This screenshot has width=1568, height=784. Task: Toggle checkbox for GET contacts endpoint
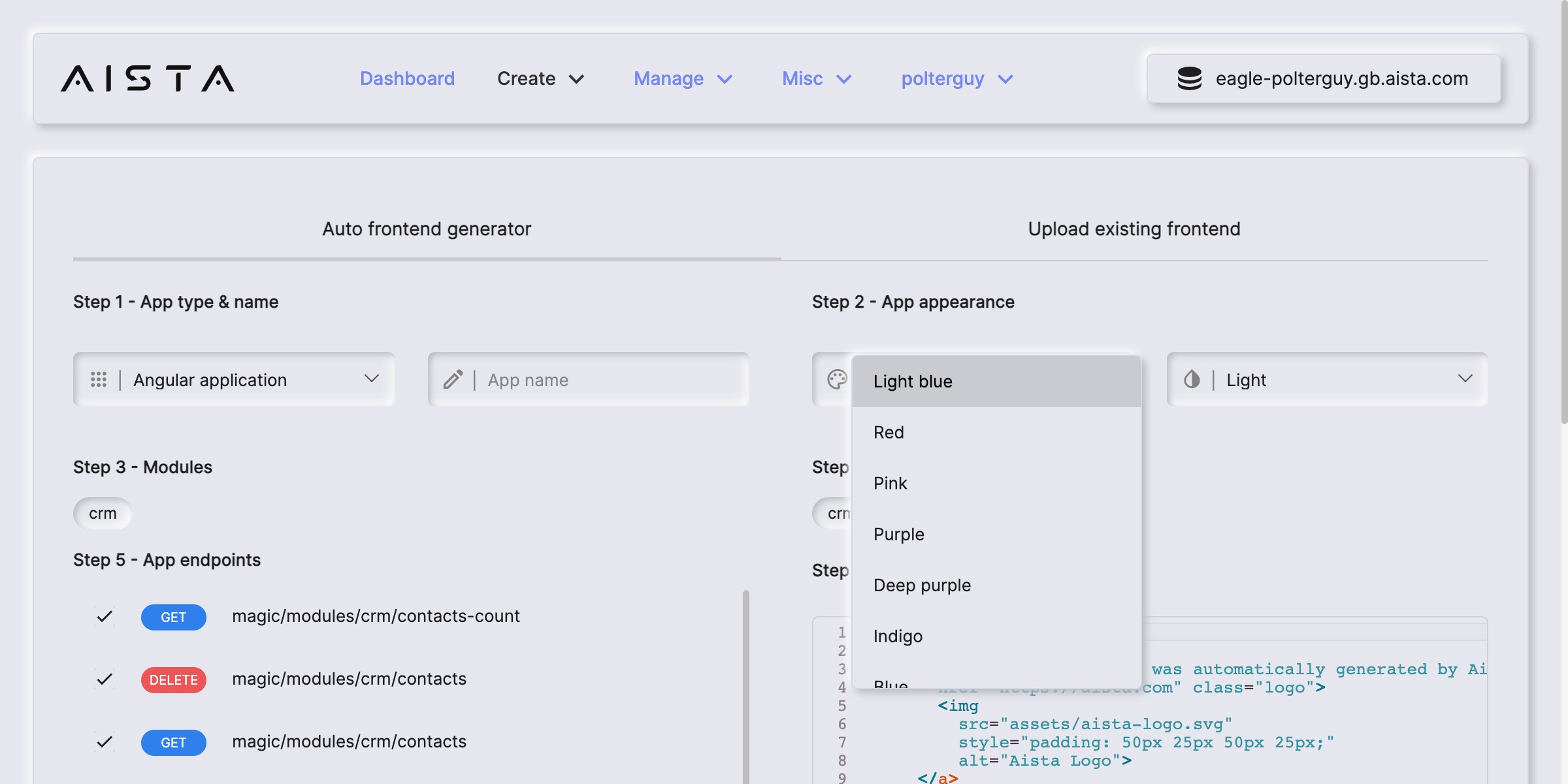click(105, 742)
